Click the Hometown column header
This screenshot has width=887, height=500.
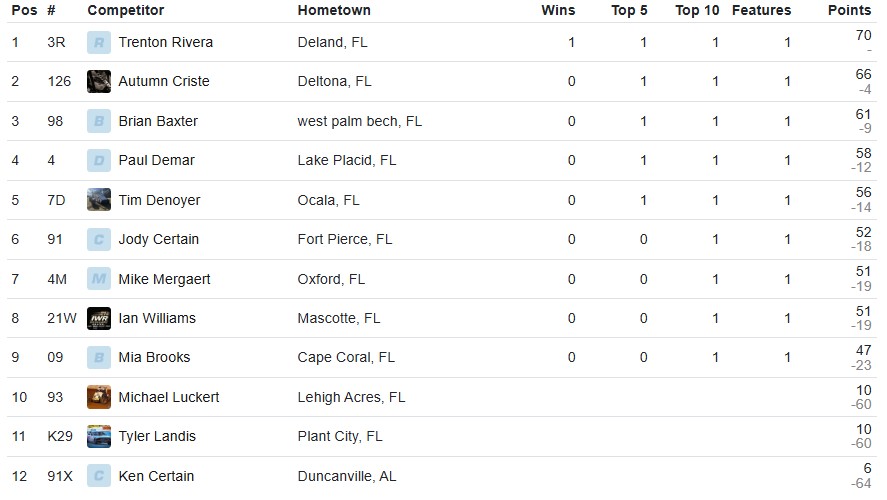point(334,10)
